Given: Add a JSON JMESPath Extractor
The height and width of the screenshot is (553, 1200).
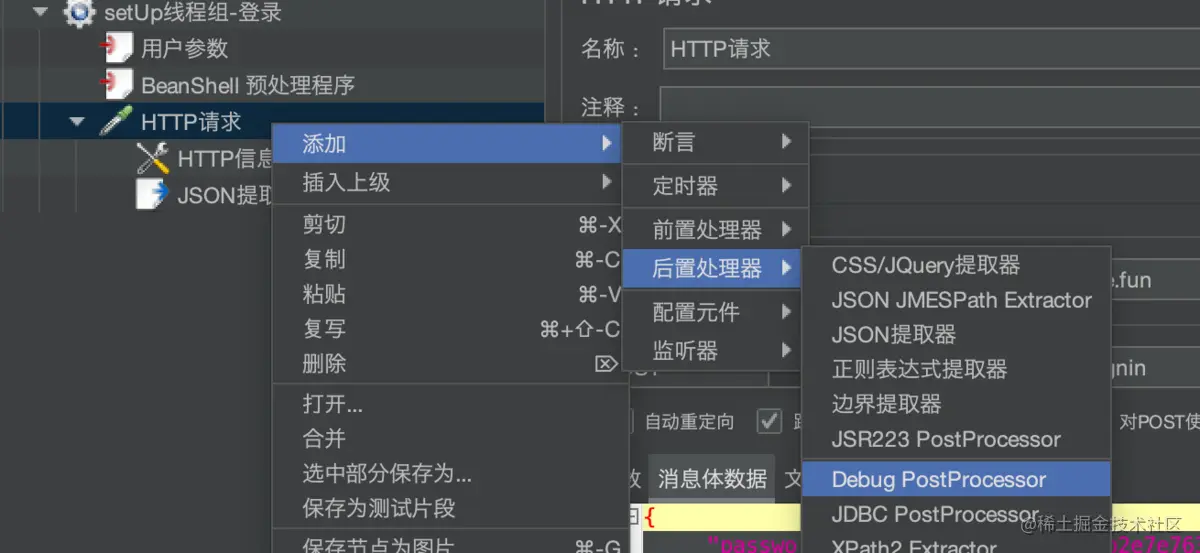Looking at the screenshot, I should click(x=957, y=300).
